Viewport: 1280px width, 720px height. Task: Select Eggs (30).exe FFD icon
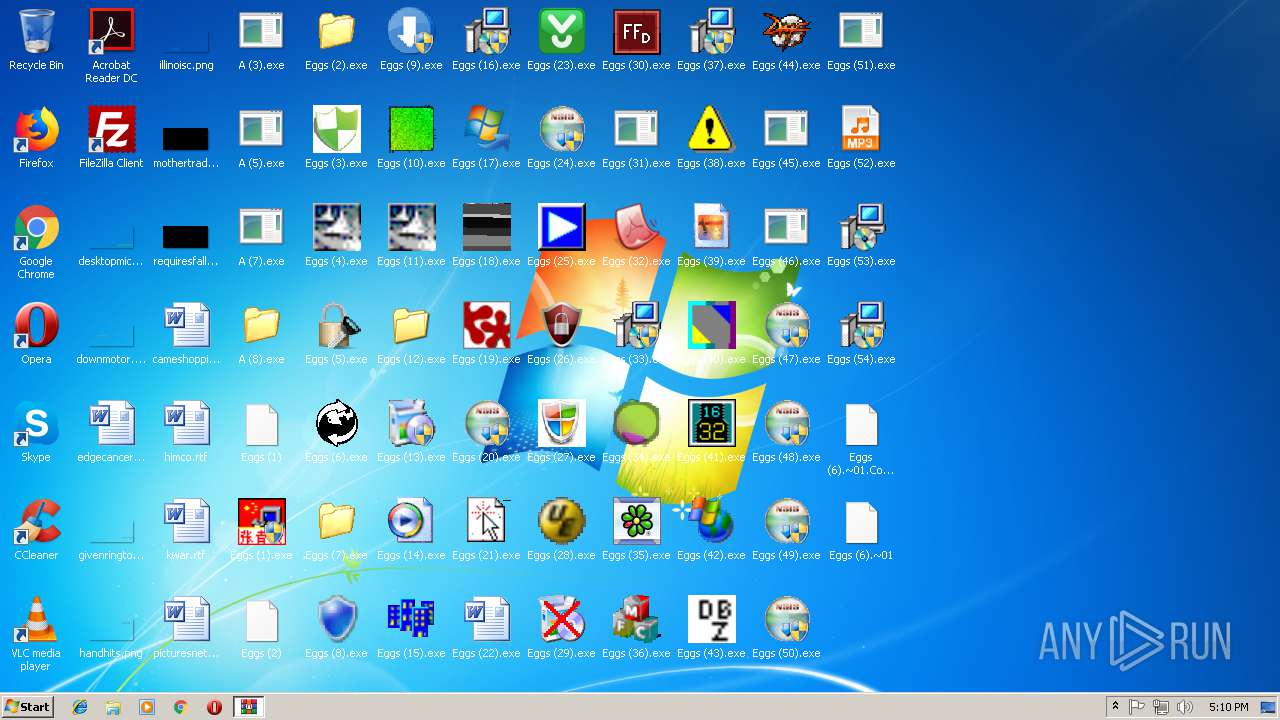point(636,40)
